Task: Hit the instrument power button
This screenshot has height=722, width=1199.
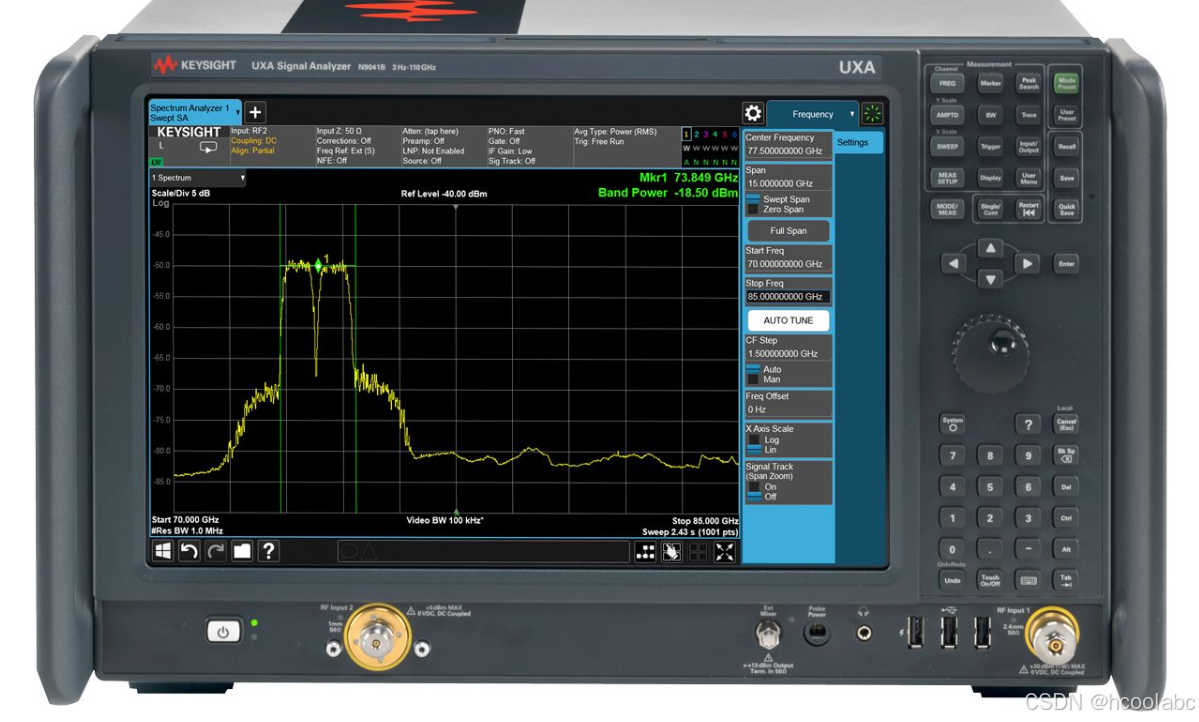Action: [x=223, y=632]
